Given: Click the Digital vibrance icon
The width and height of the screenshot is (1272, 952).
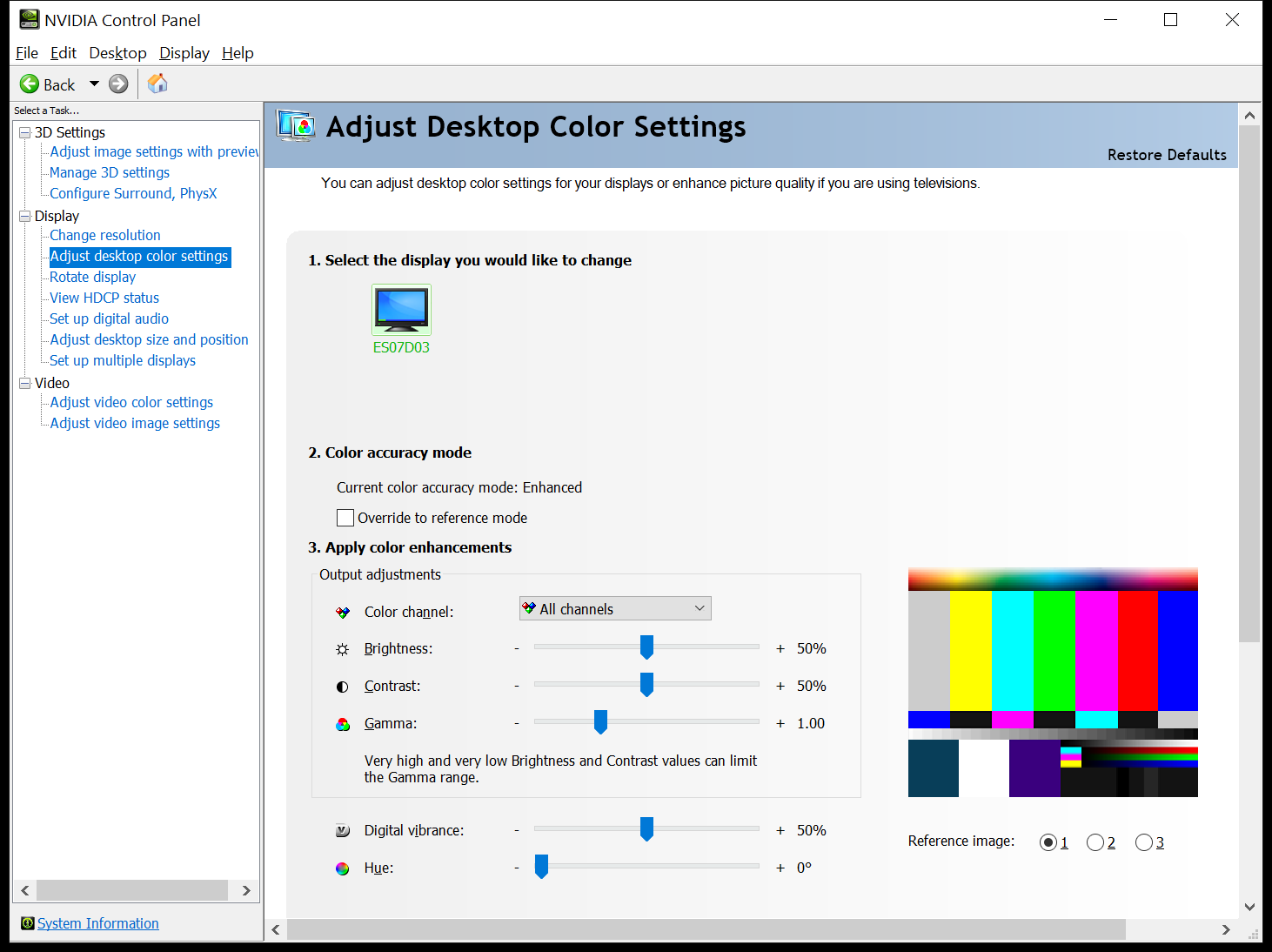Looking at the screenshot, I should (x=343, y=831).
